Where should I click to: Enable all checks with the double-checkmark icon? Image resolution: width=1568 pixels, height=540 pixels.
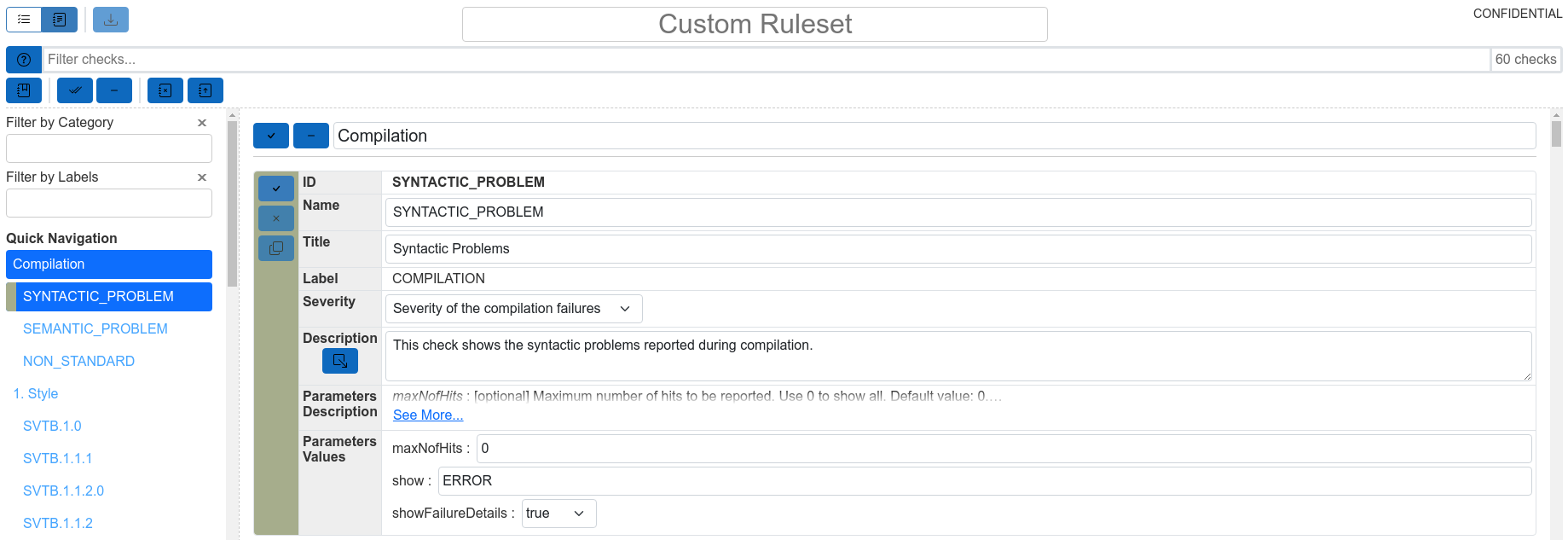point(74,90)
